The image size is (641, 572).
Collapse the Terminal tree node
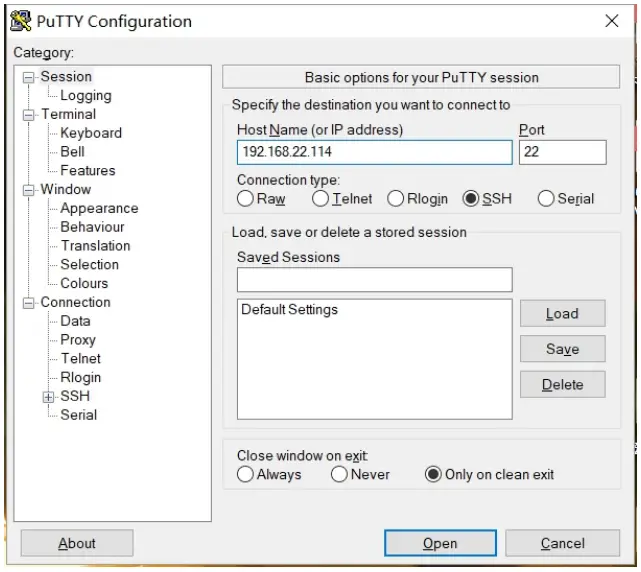pos(28,115)
